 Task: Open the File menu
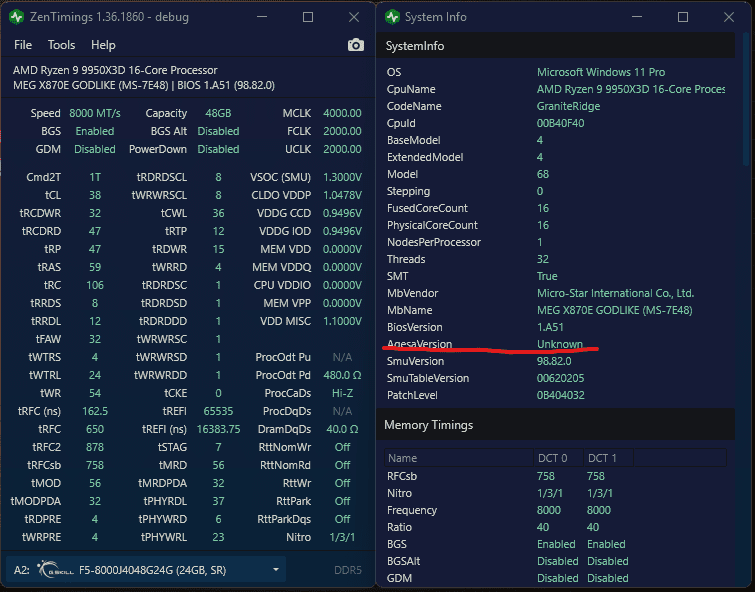pos(23,45)
